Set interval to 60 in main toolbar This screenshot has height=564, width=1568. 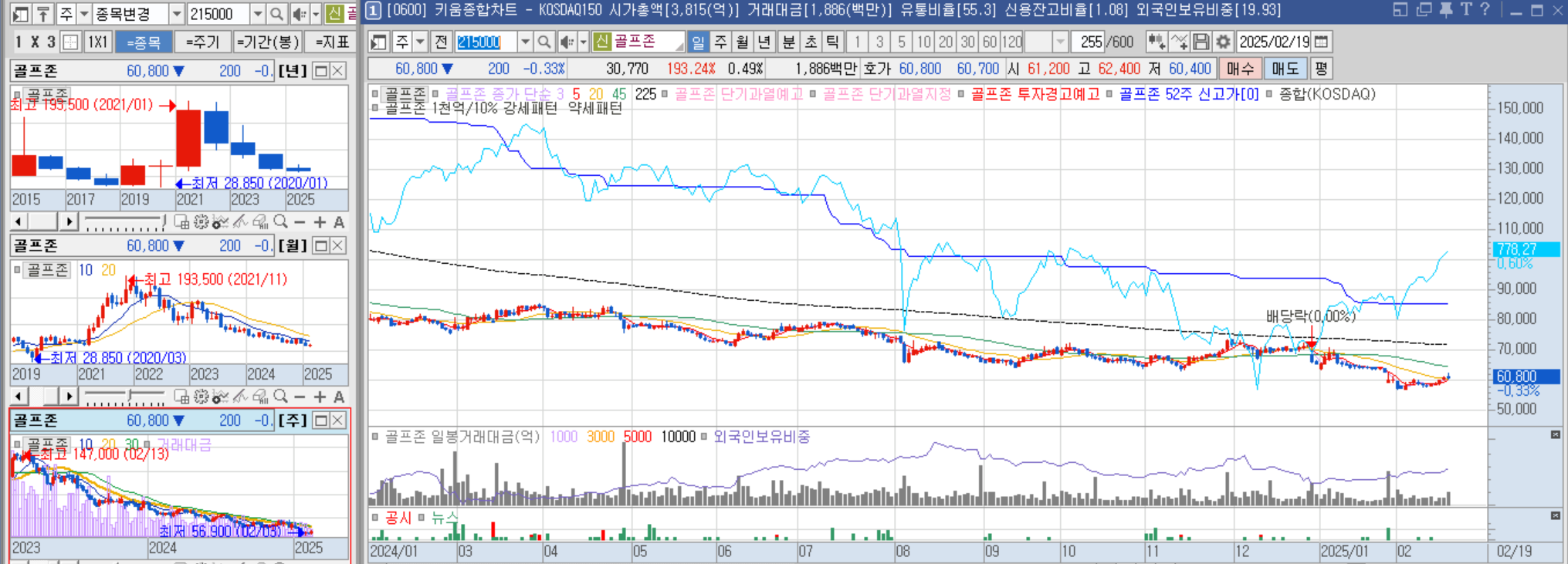tap(990, 42)
